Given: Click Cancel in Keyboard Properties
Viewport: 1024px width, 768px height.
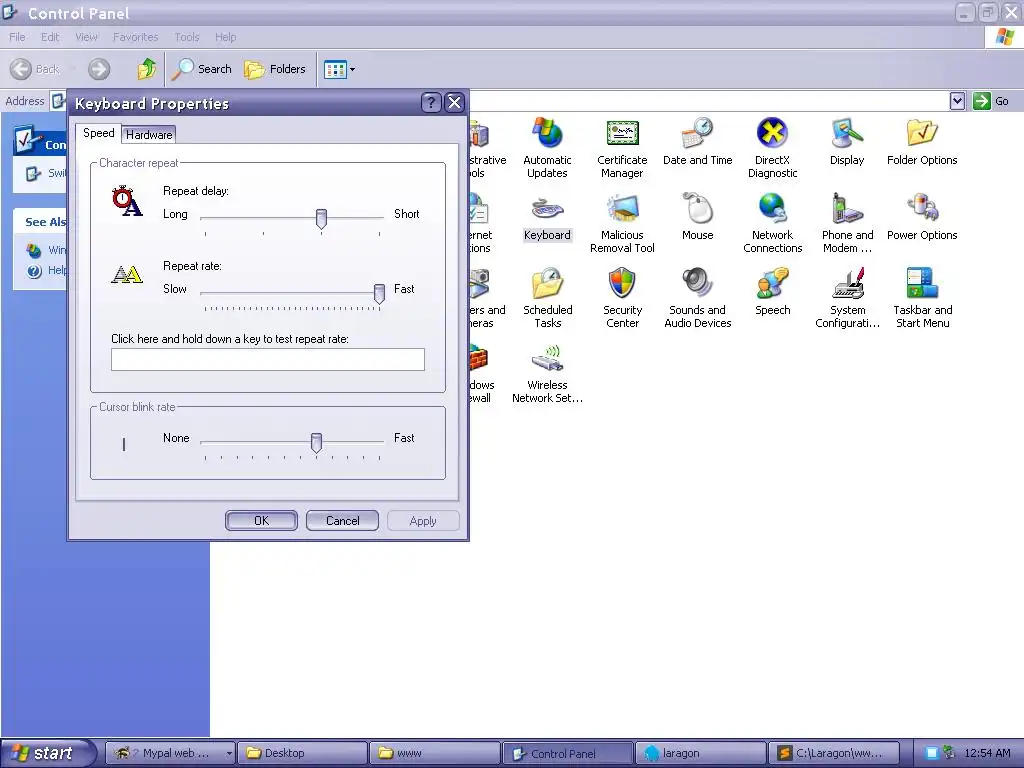Looking at the screenshot, I should tap(342, 520).
